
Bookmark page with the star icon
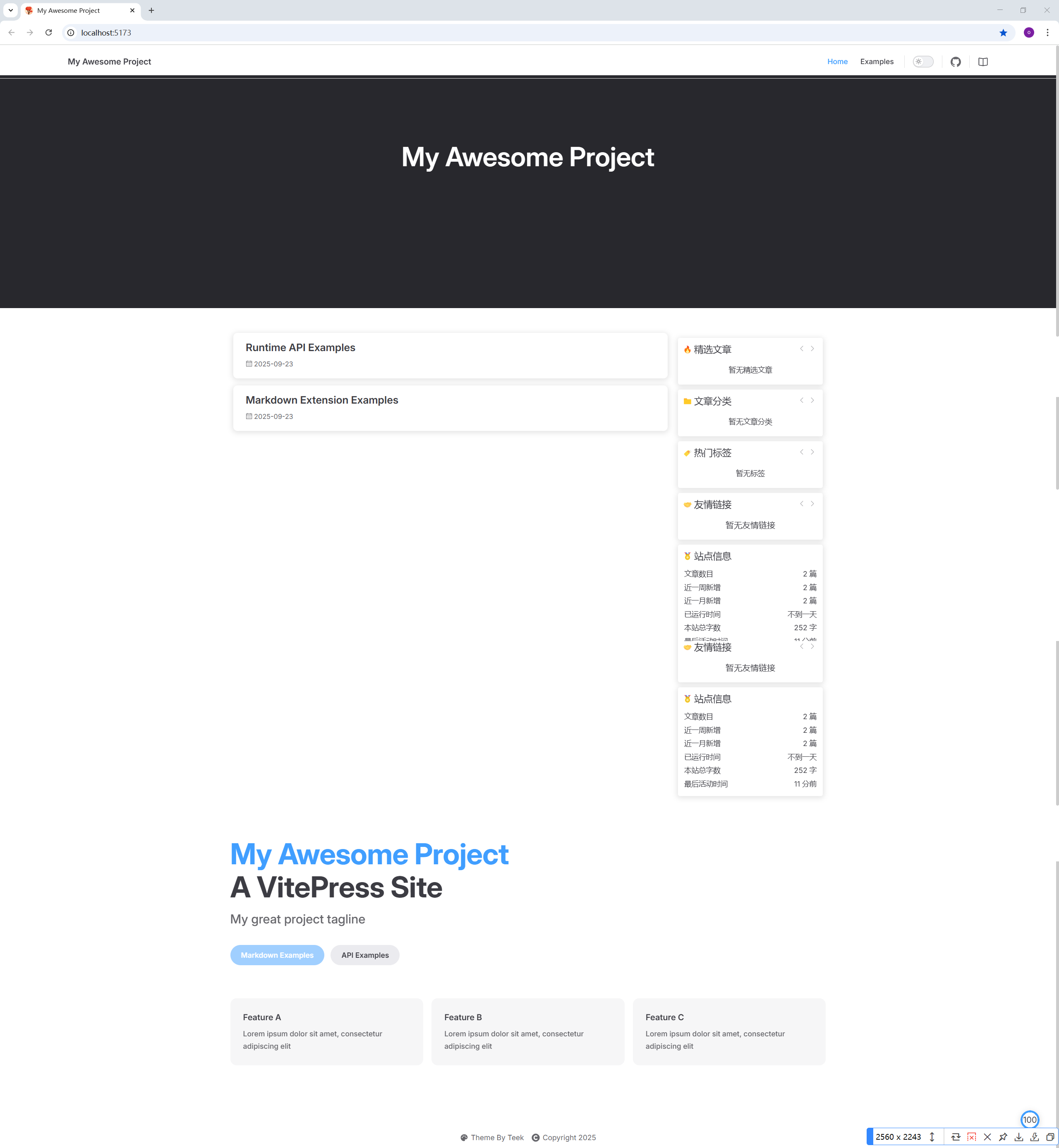click(1003, 33)
